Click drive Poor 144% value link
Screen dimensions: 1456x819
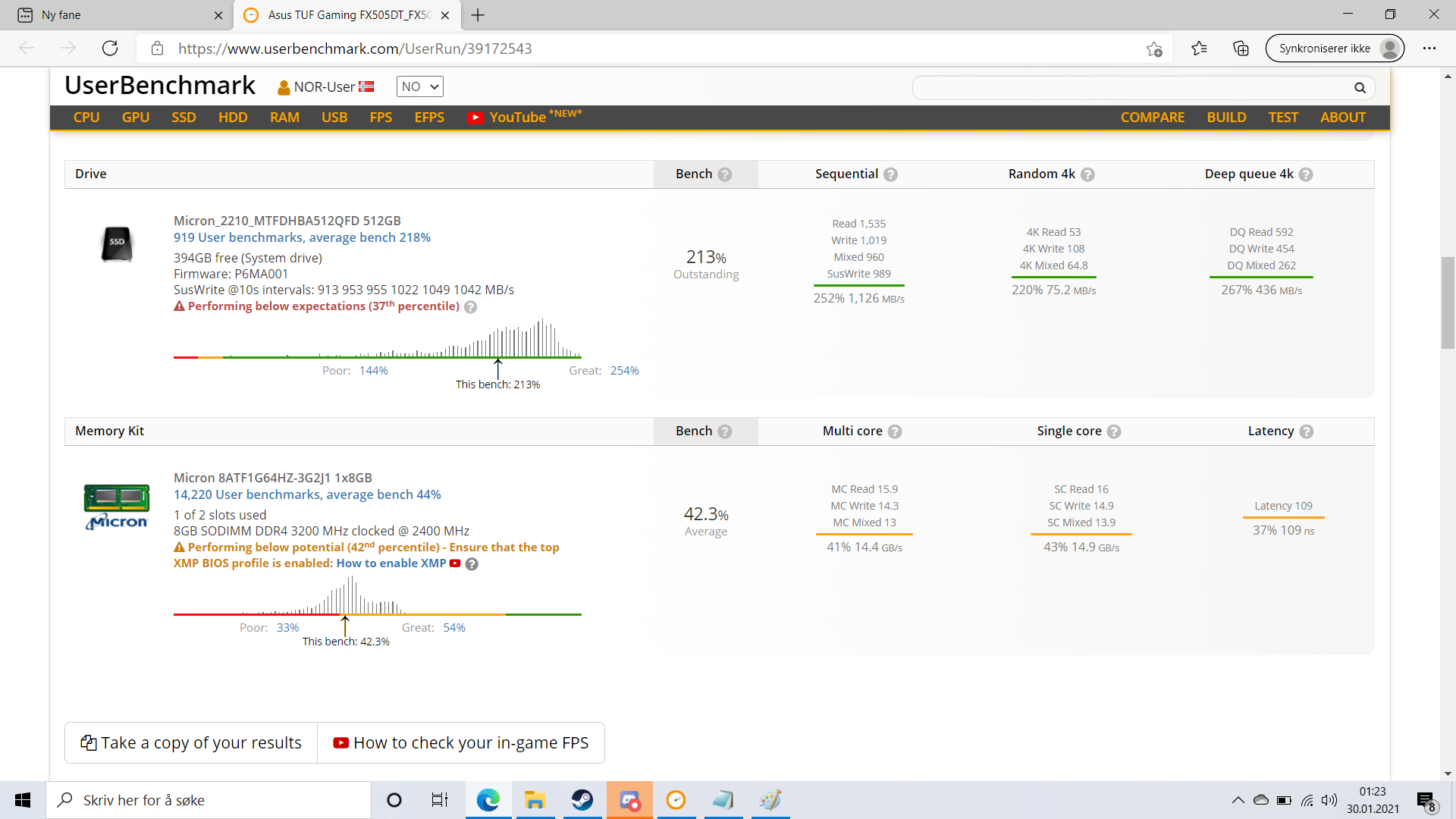373,371
